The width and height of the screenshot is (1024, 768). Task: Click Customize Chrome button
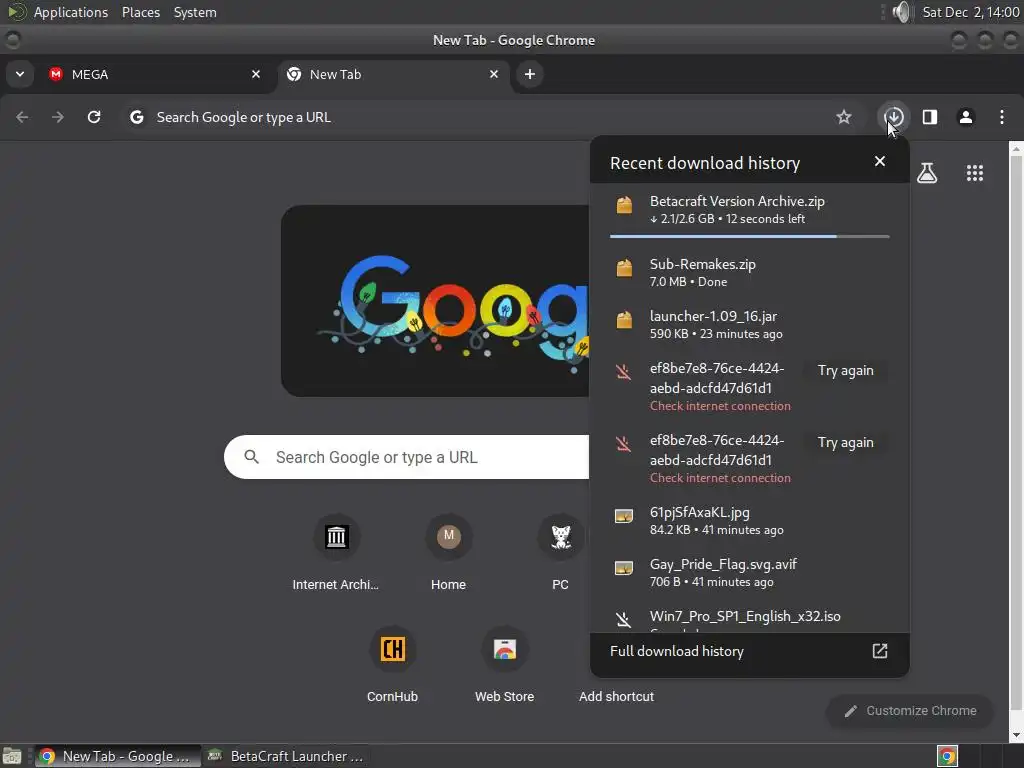[910, 711]
